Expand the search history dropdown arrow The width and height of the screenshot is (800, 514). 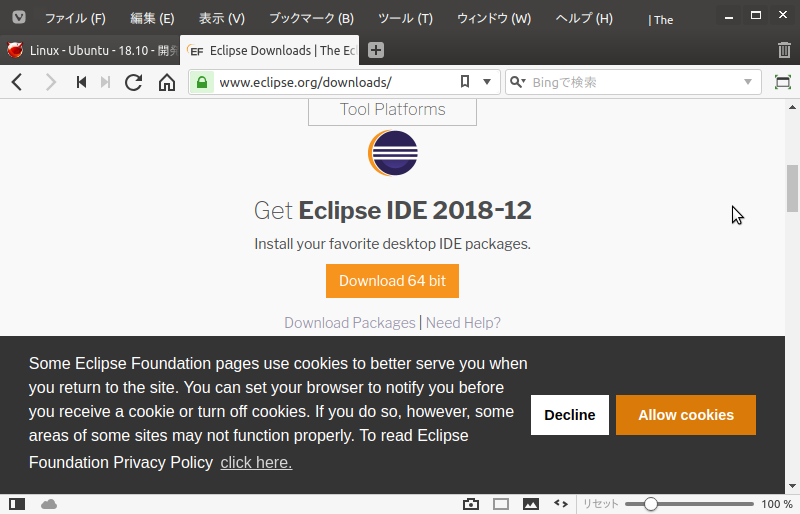tap(748, 82)
